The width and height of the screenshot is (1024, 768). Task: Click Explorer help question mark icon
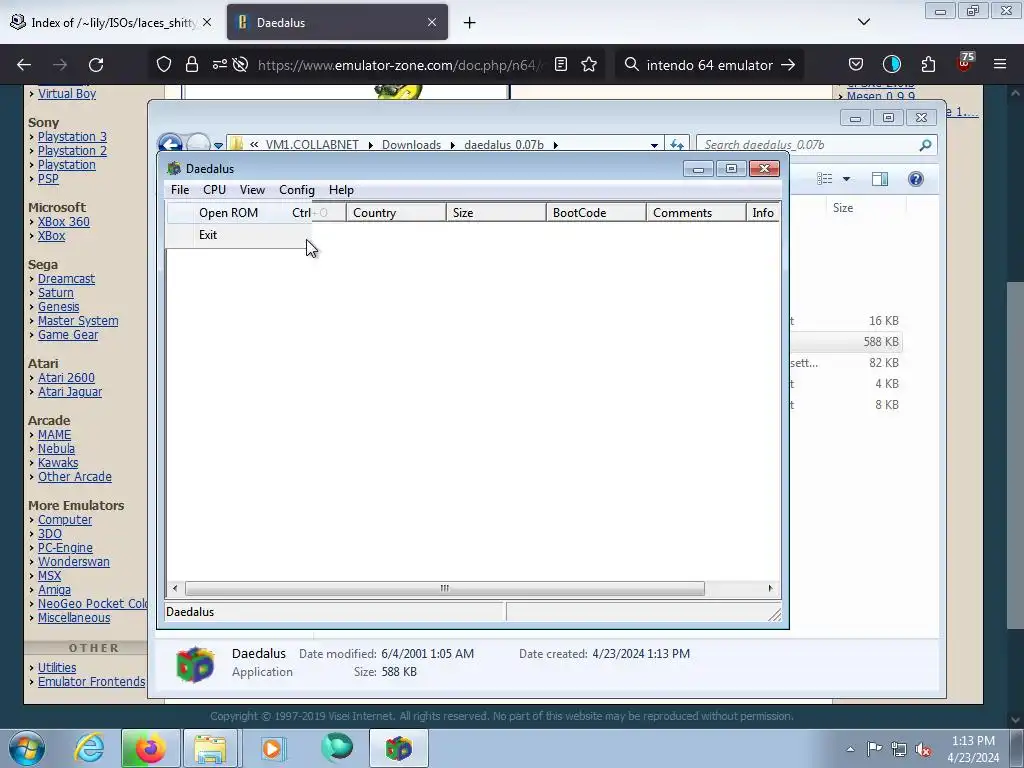(916, 179)
